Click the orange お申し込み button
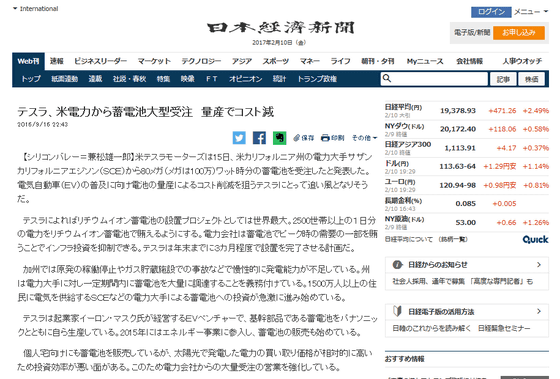Screen dimensions: 560x379 (x=519, y=33)
